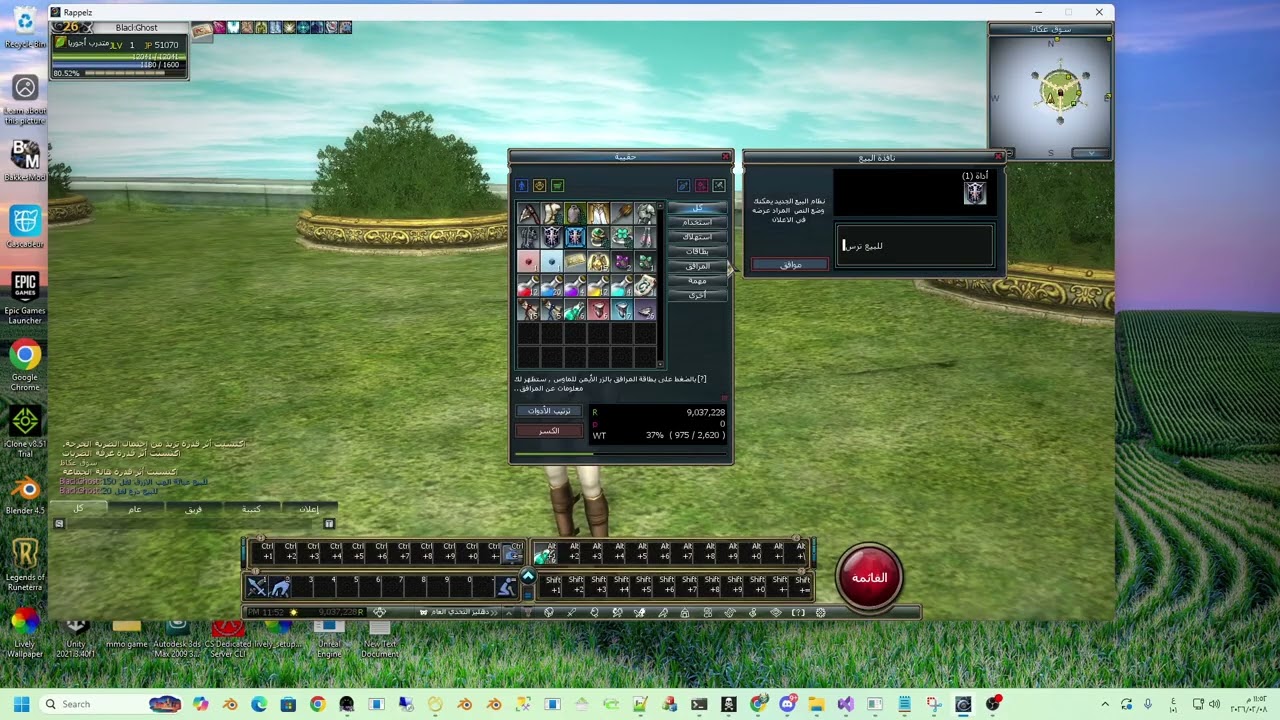Viewport: 1280px width, 720px height.
Task: Click the blue equipment icon in bag header
Action: pyautogui.click(x=683, y=186)
